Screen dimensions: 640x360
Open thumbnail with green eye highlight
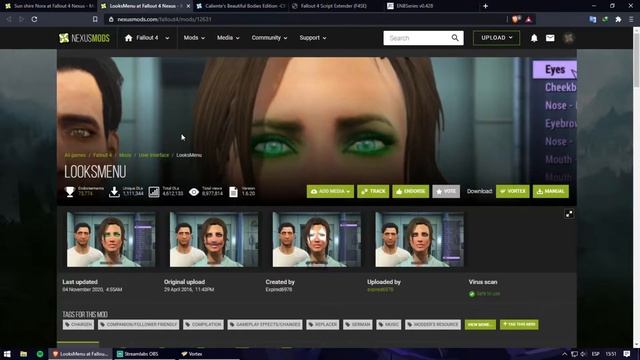tap(111, 239)
